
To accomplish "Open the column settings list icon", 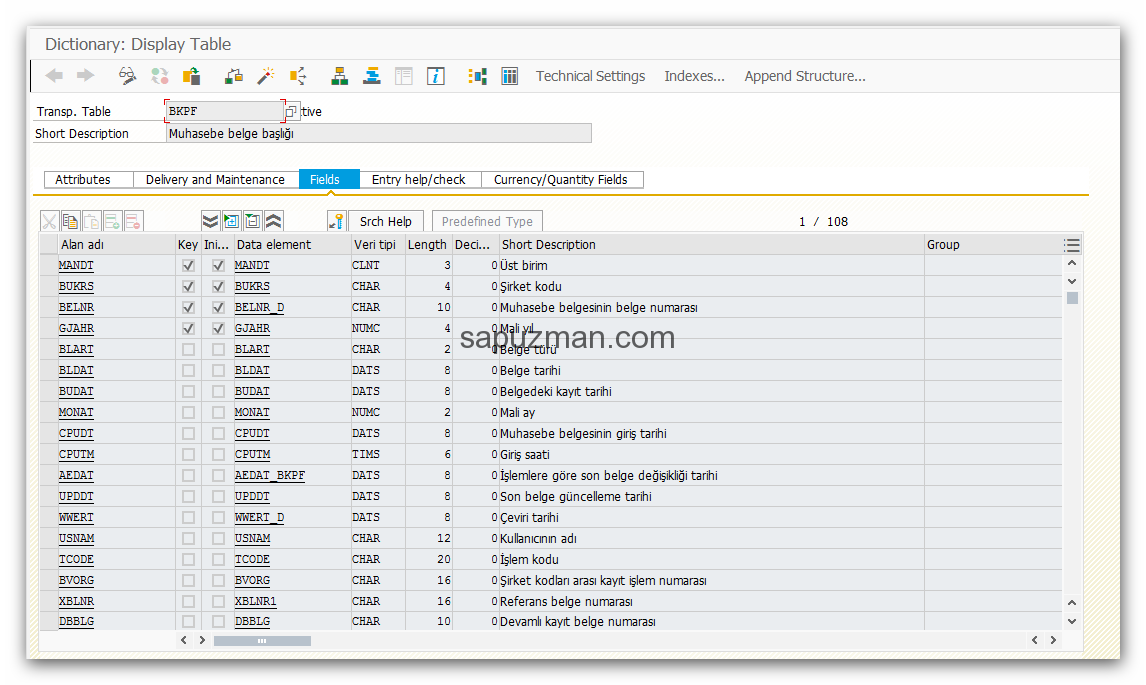I will [x=1072, y=245].
